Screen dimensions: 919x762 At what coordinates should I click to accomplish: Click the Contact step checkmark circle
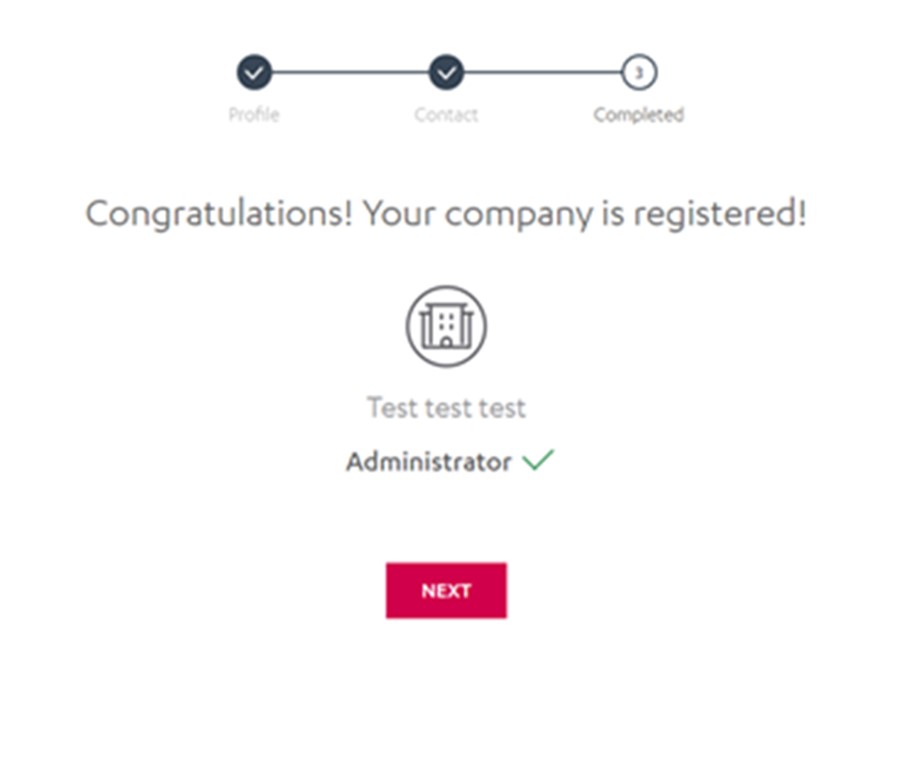[446, 72]
